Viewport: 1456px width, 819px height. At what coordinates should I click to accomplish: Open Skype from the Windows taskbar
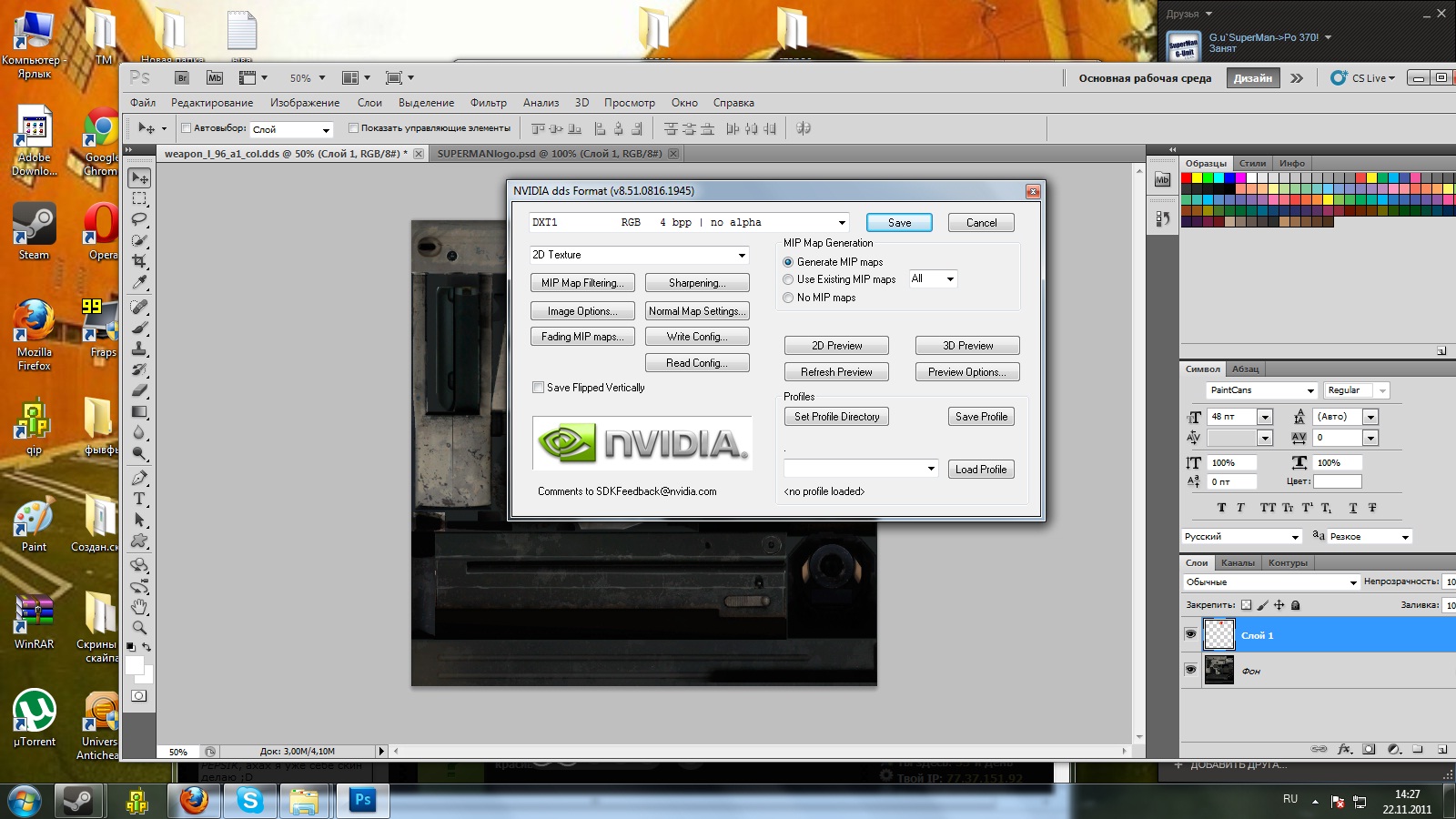pyautogui.click(x=249, y=801)
